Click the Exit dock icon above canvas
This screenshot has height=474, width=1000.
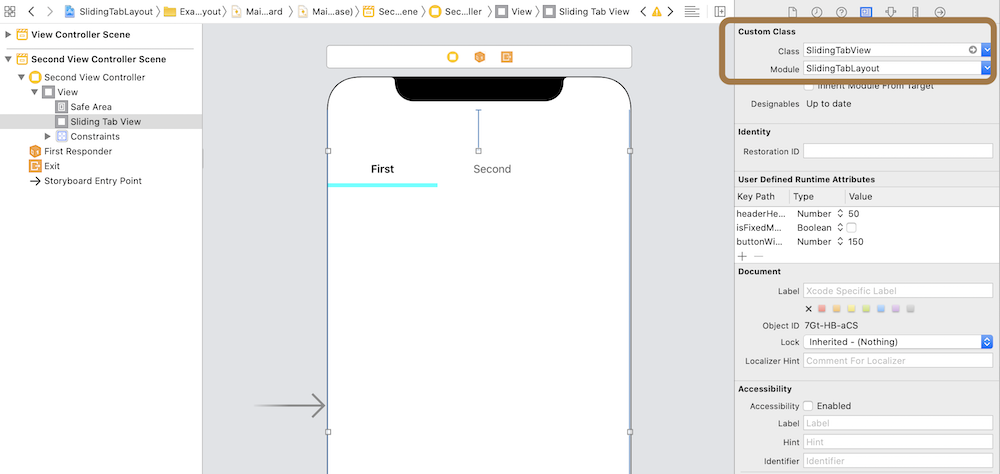[506, 57]
